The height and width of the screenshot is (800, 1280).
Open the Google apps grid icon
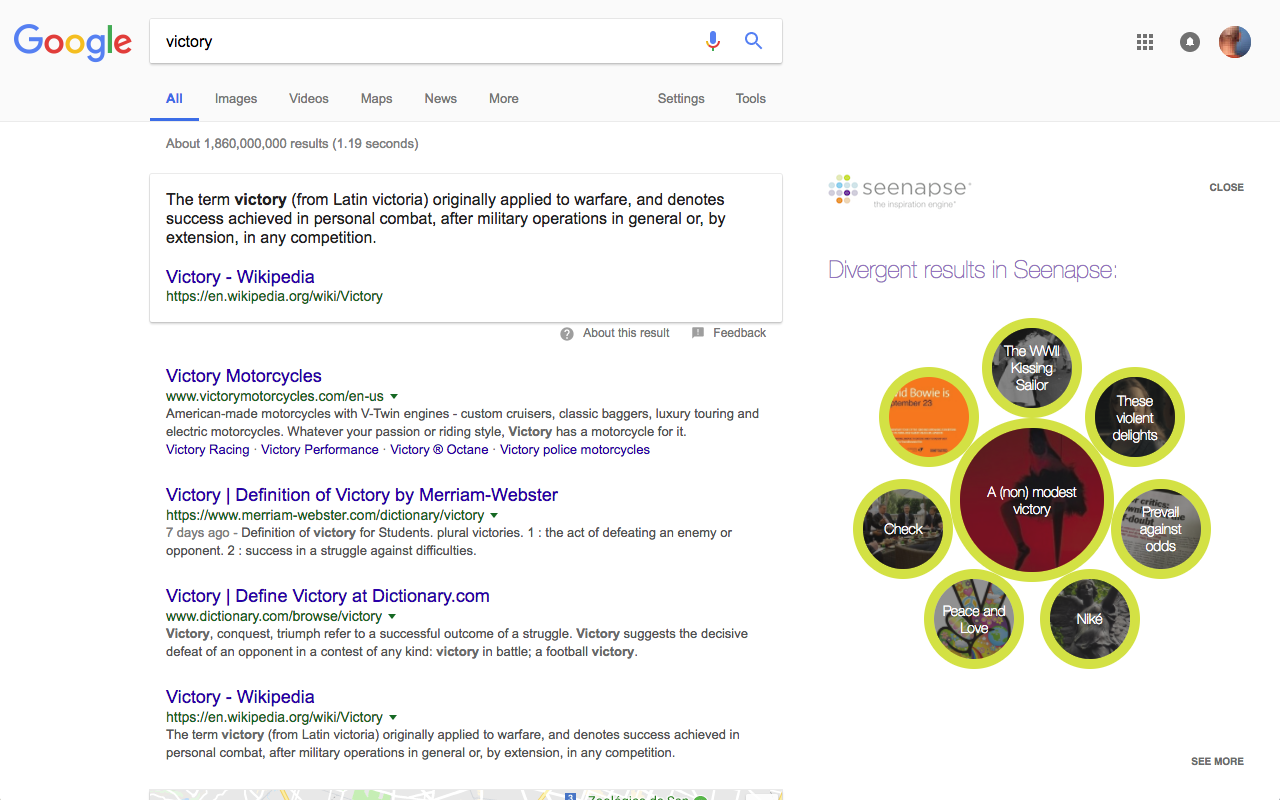coord(1144,42)
